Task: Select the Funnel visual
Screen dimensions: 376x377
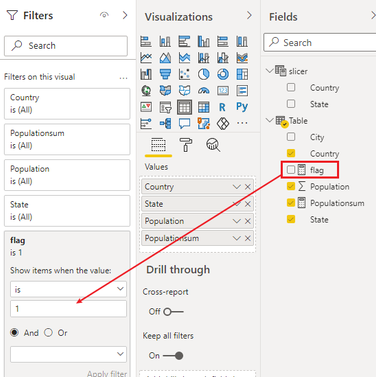Action: pos(165,74)
